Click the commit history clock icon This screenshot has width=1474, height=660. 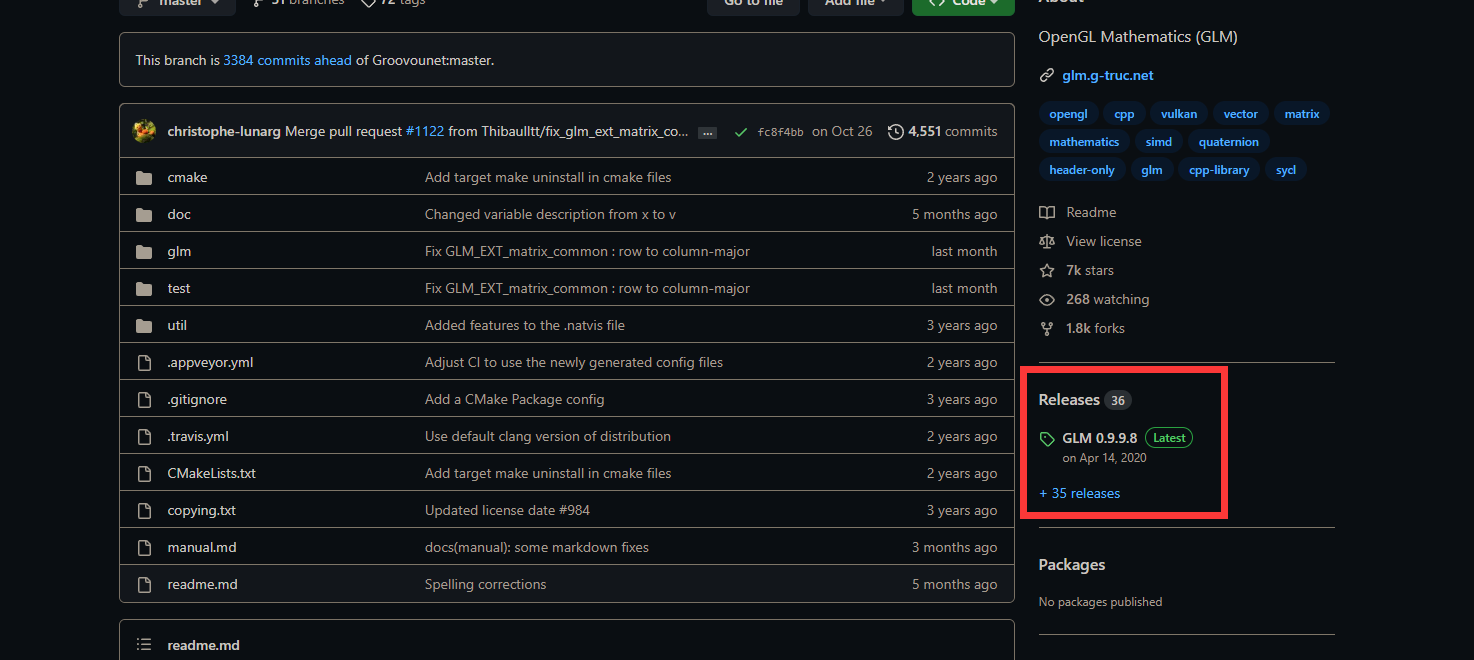[x=896, y=131]
